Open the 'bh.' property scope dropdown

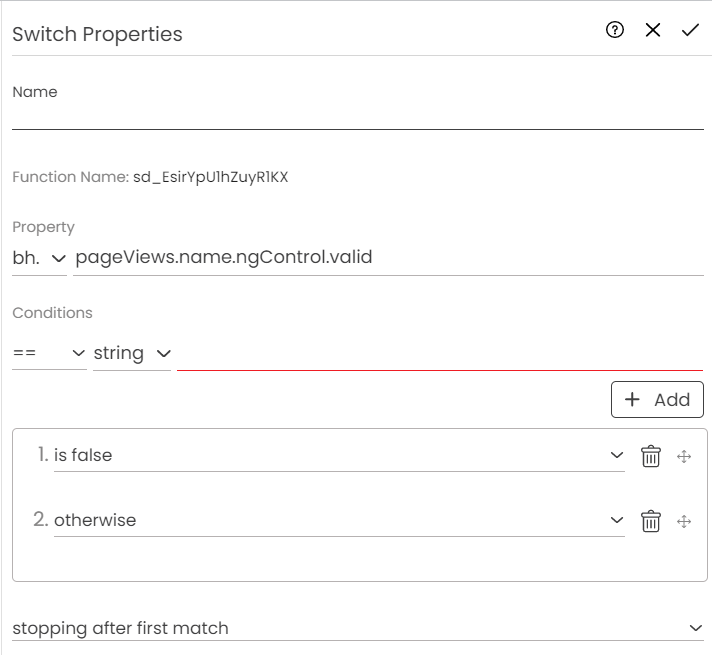point(39,258)
